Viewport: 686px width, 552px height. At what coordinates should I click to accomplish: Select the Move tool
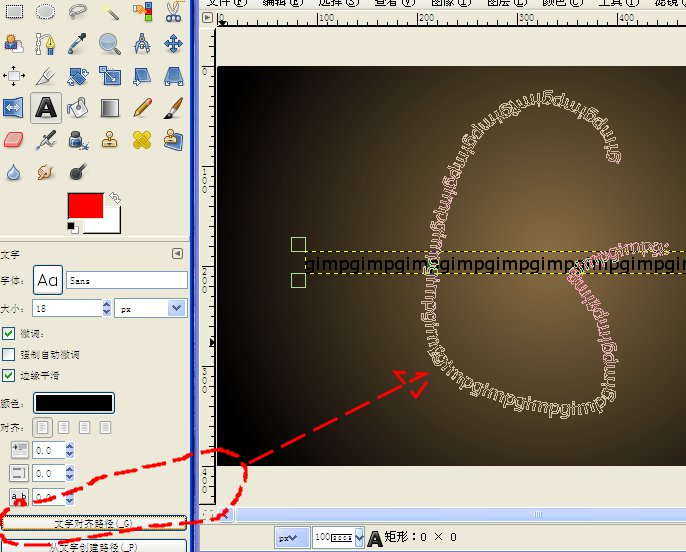(174, 44)
